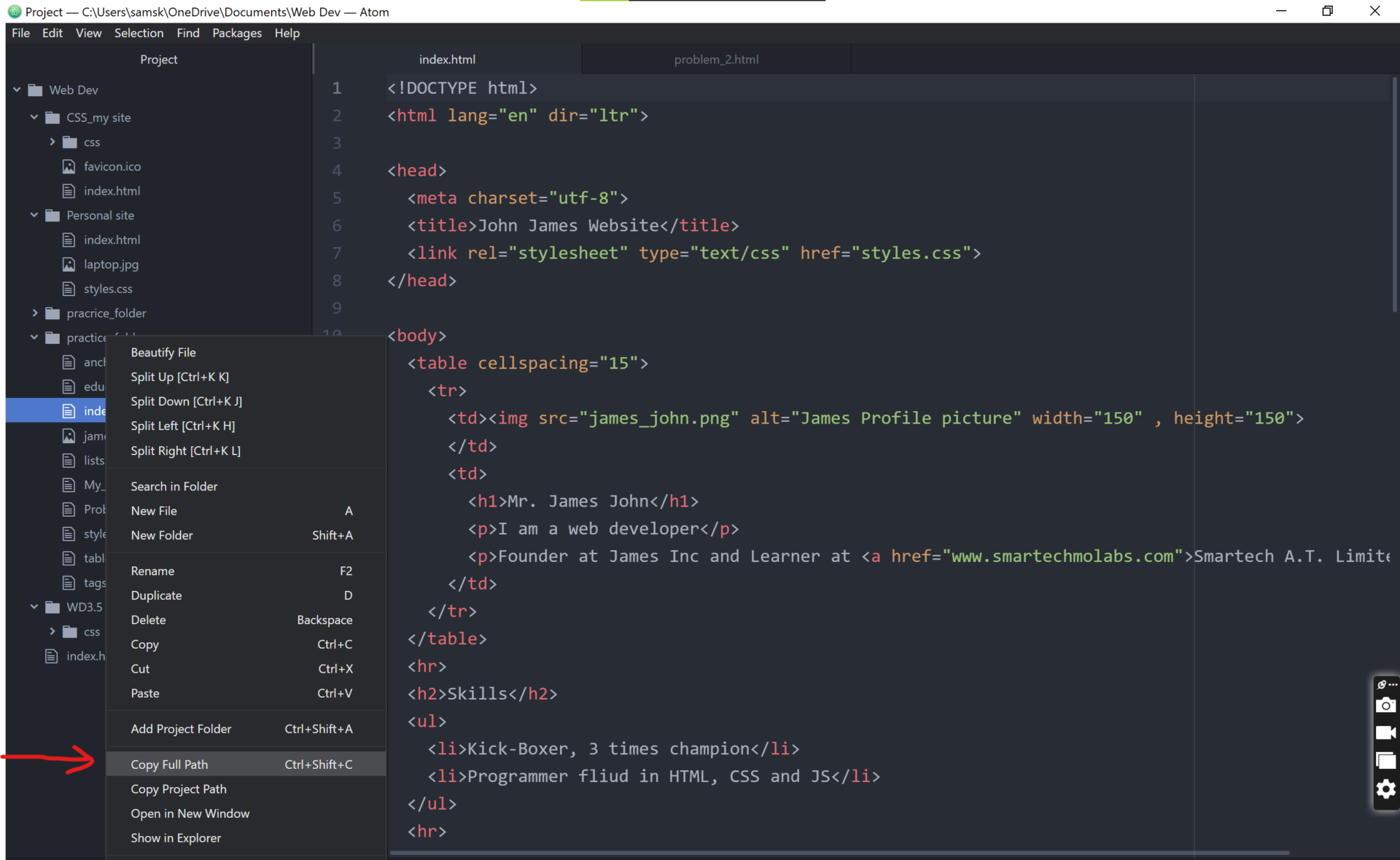Toggle the css subfolder under WD3.5
Viewport: 1400px width, 860px height.
point(52,630)
